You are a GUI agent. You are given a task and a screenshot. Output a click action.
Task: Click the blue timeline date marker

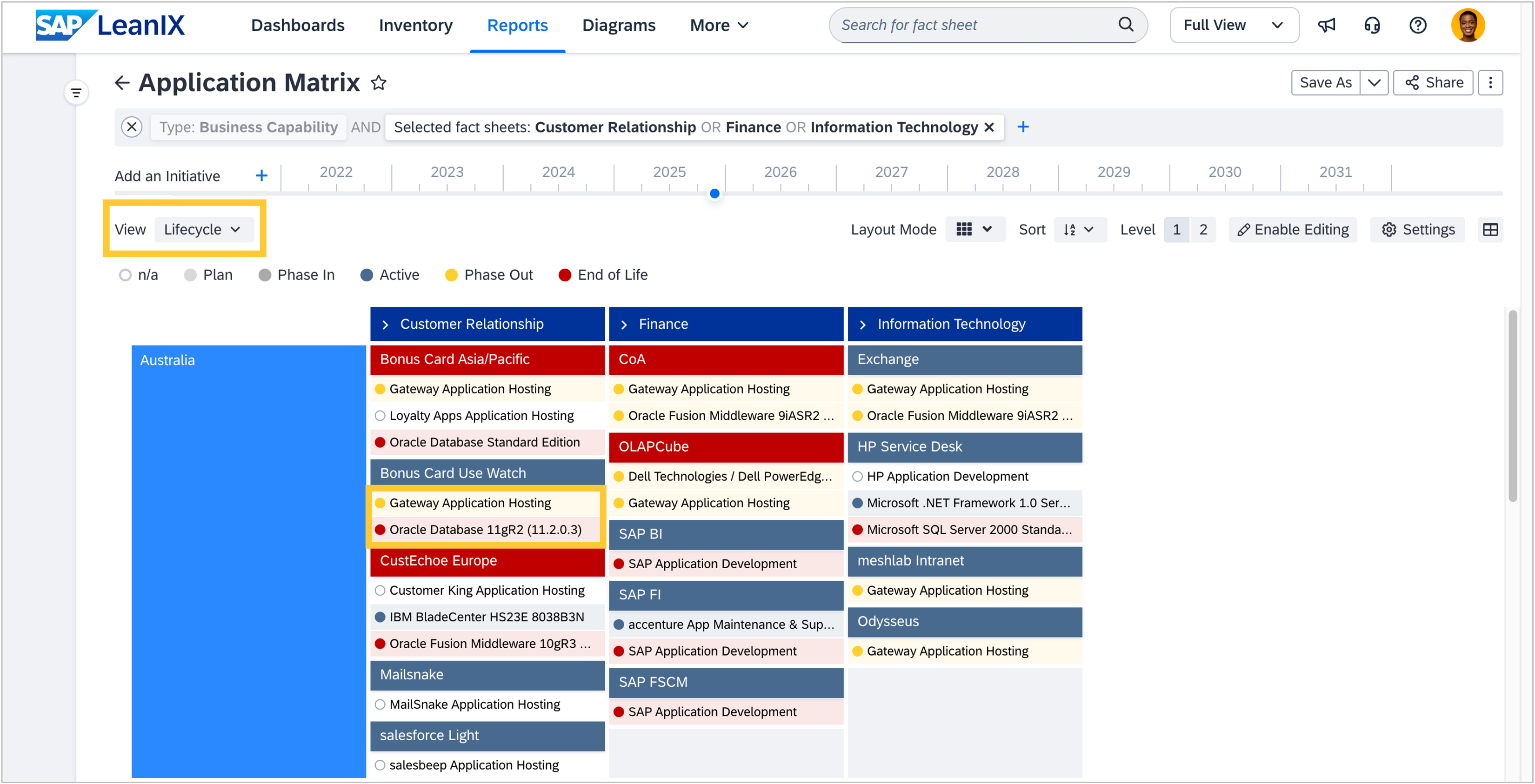click(714, 193)
